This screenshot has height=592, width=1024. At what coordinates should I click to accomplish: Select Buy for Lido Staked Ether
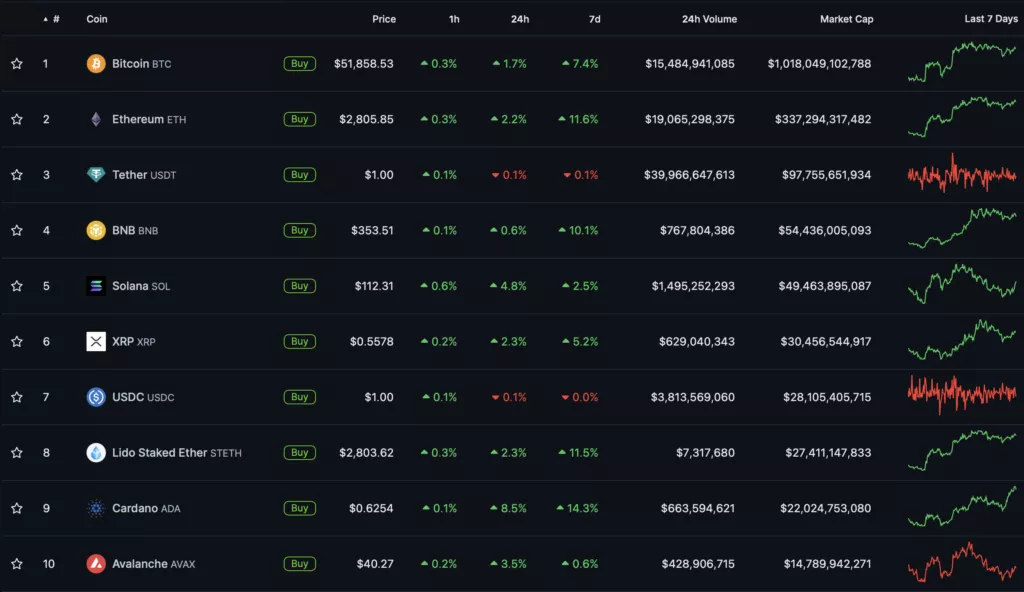tap(300, 452)
